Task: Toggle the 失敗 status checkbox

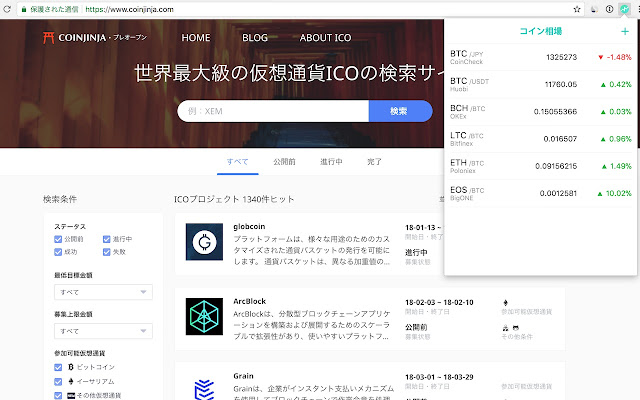Action: click(107, 252)
